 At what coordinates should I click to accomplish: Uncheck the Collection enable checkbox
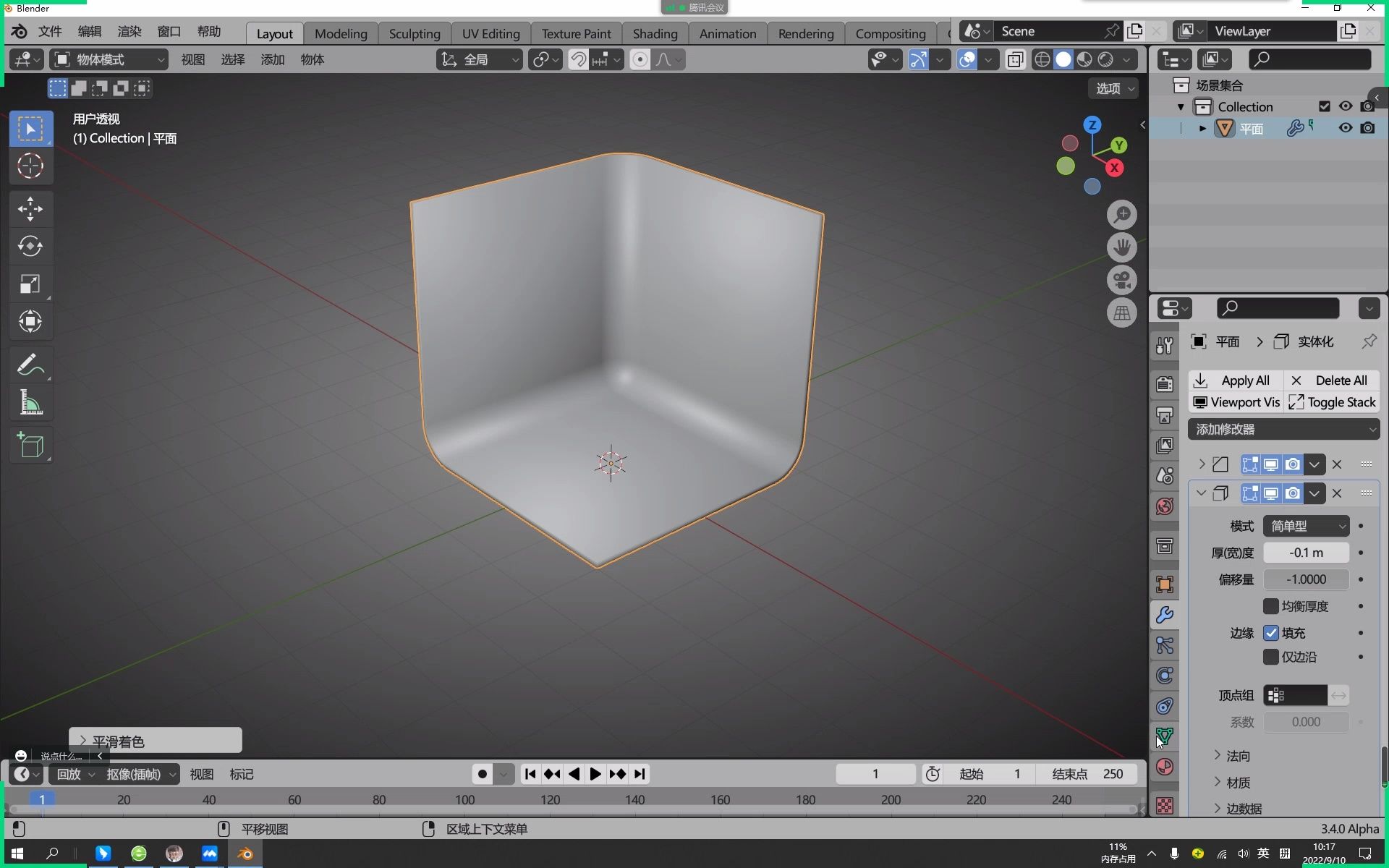coord(1325,106)
